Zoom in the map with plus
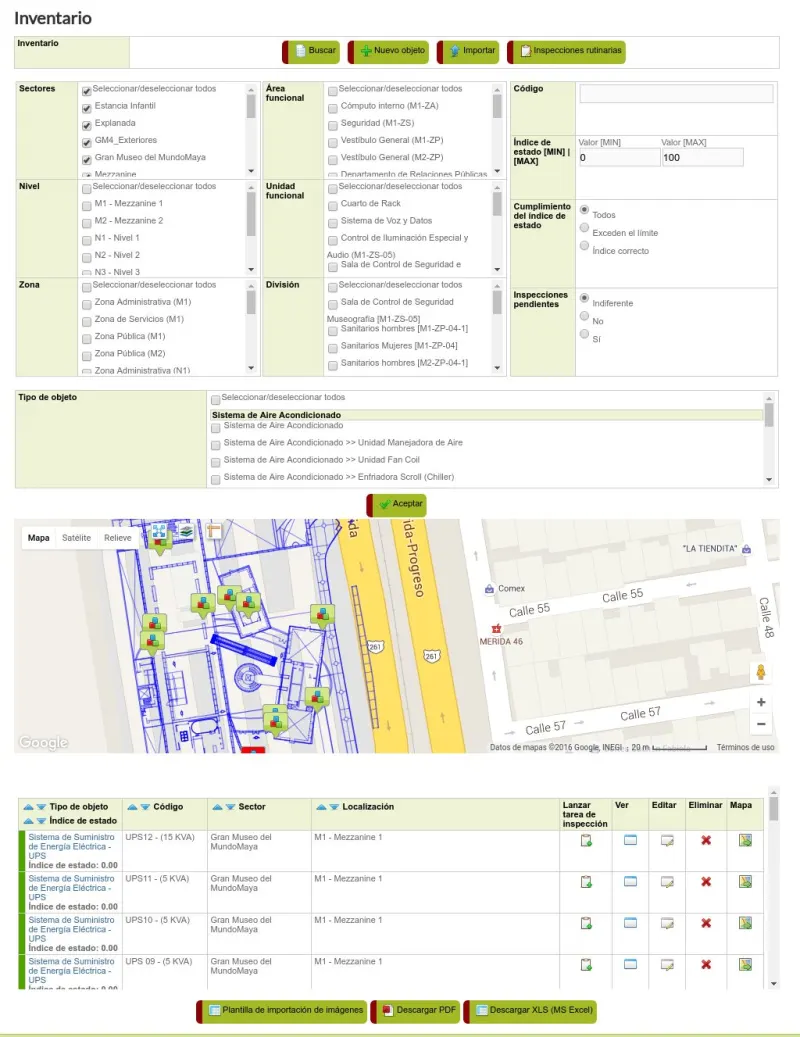 pos(761,702)
